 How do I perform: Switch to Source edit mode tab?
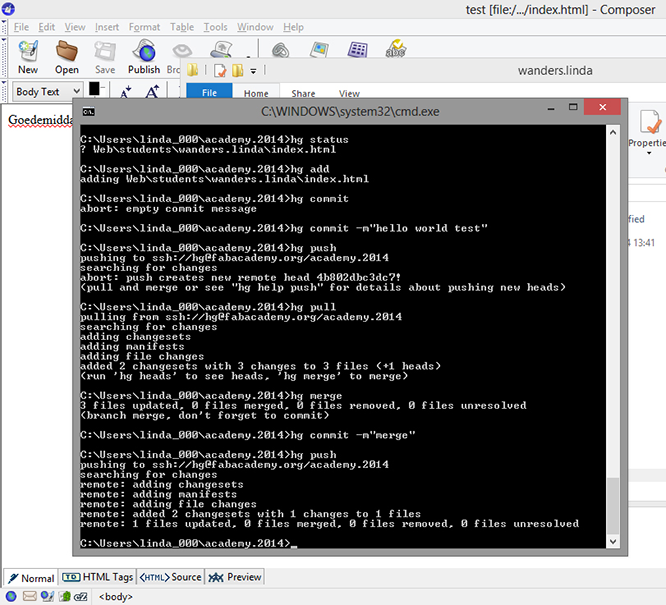(x=170, y=577)
